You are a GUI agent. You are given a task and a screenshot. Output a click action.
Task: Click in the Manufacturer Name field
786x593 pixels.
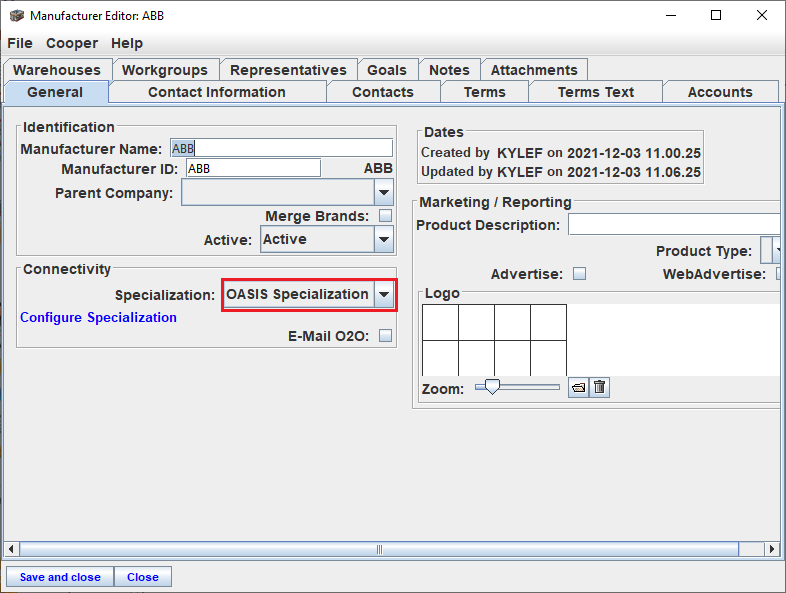281,148
